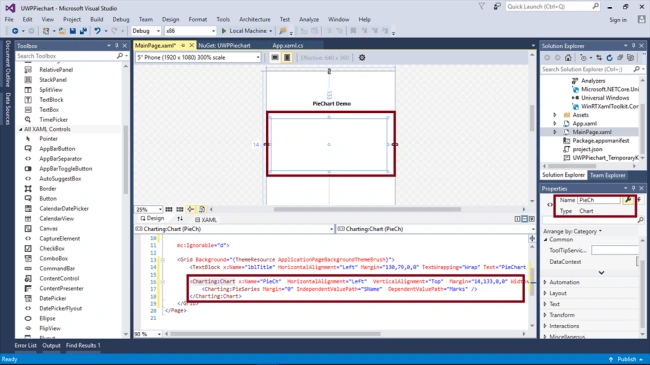This screenshot has width=650, height=365.
Task: Click vertical split view icon
Action: click(517, 219)
